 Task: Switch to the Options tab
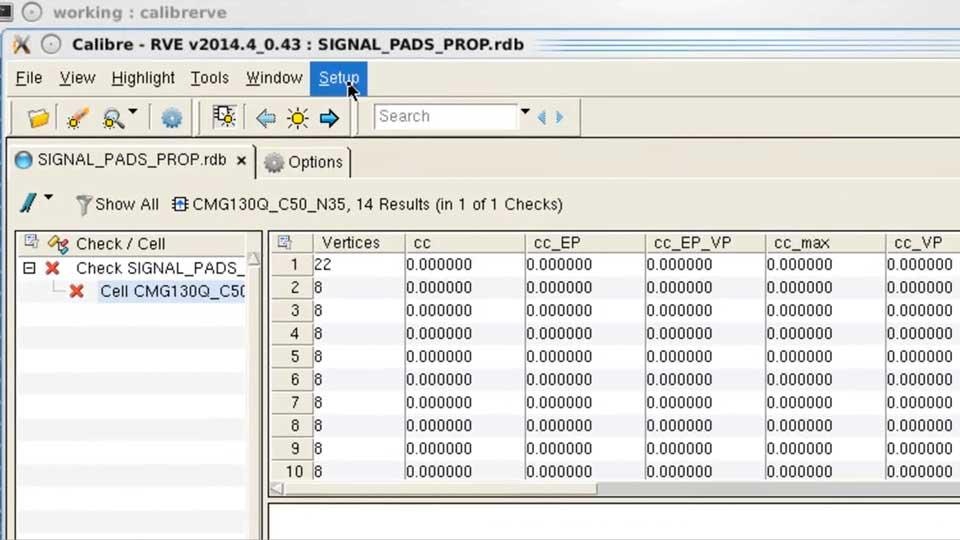[304, 162]
